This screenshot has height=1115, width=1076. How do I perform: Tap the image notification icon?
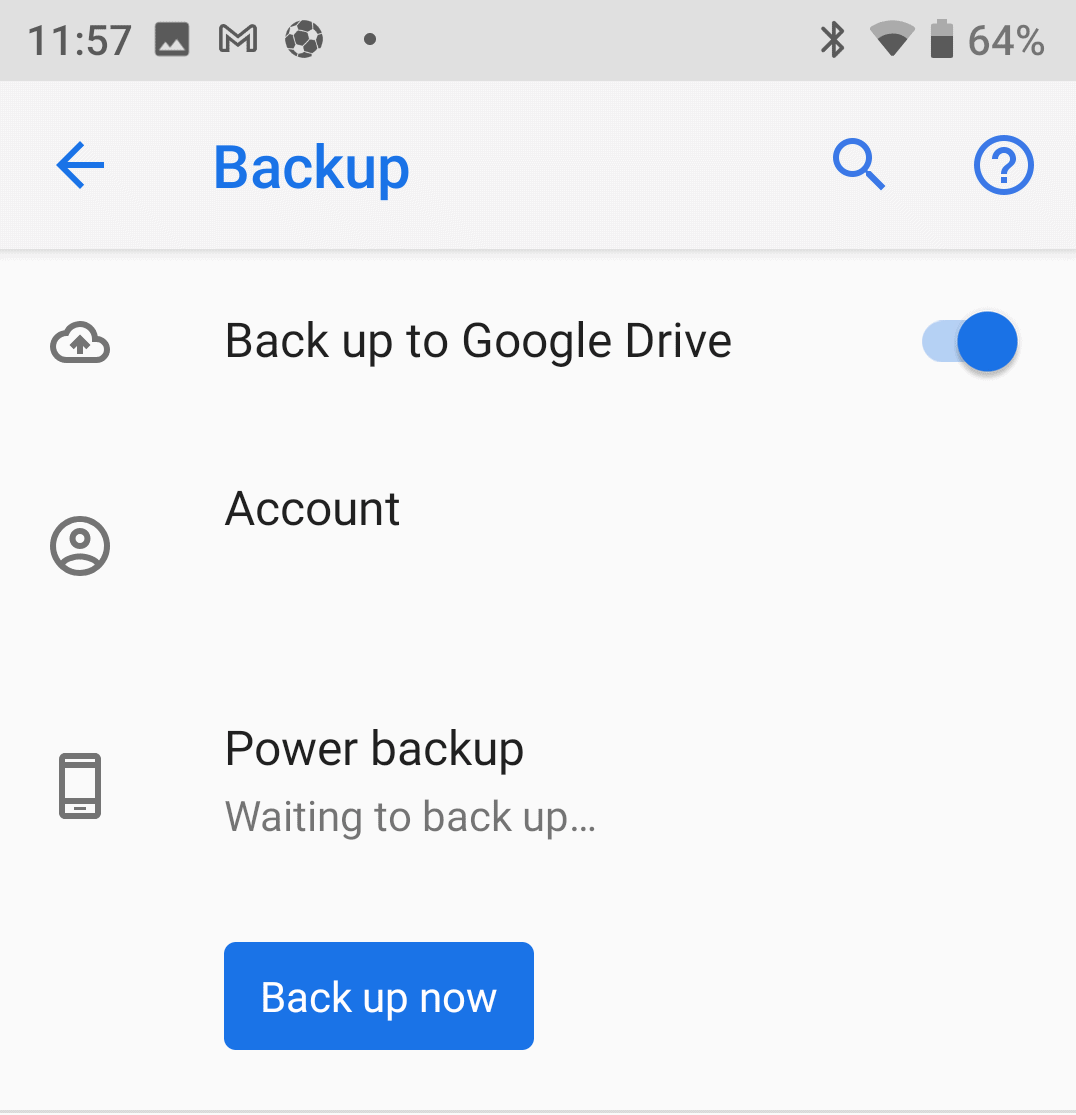click(172, 39)
